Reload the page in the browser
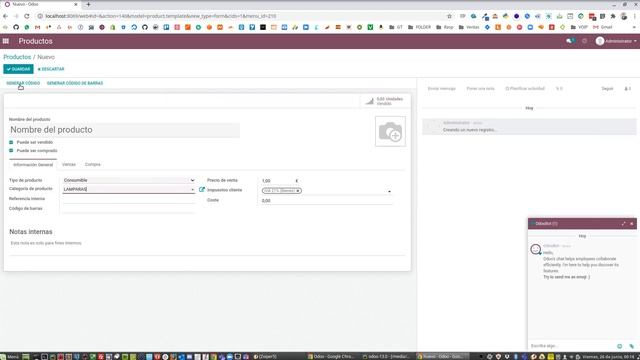This screenshot has height=360, width=640. [27, 16]
